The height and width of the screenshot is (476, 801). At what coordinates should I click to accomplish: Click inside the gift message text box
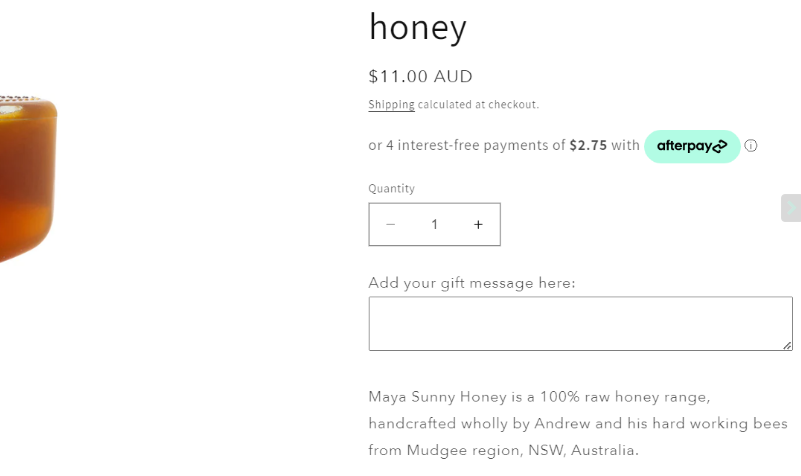click(580, 323)
